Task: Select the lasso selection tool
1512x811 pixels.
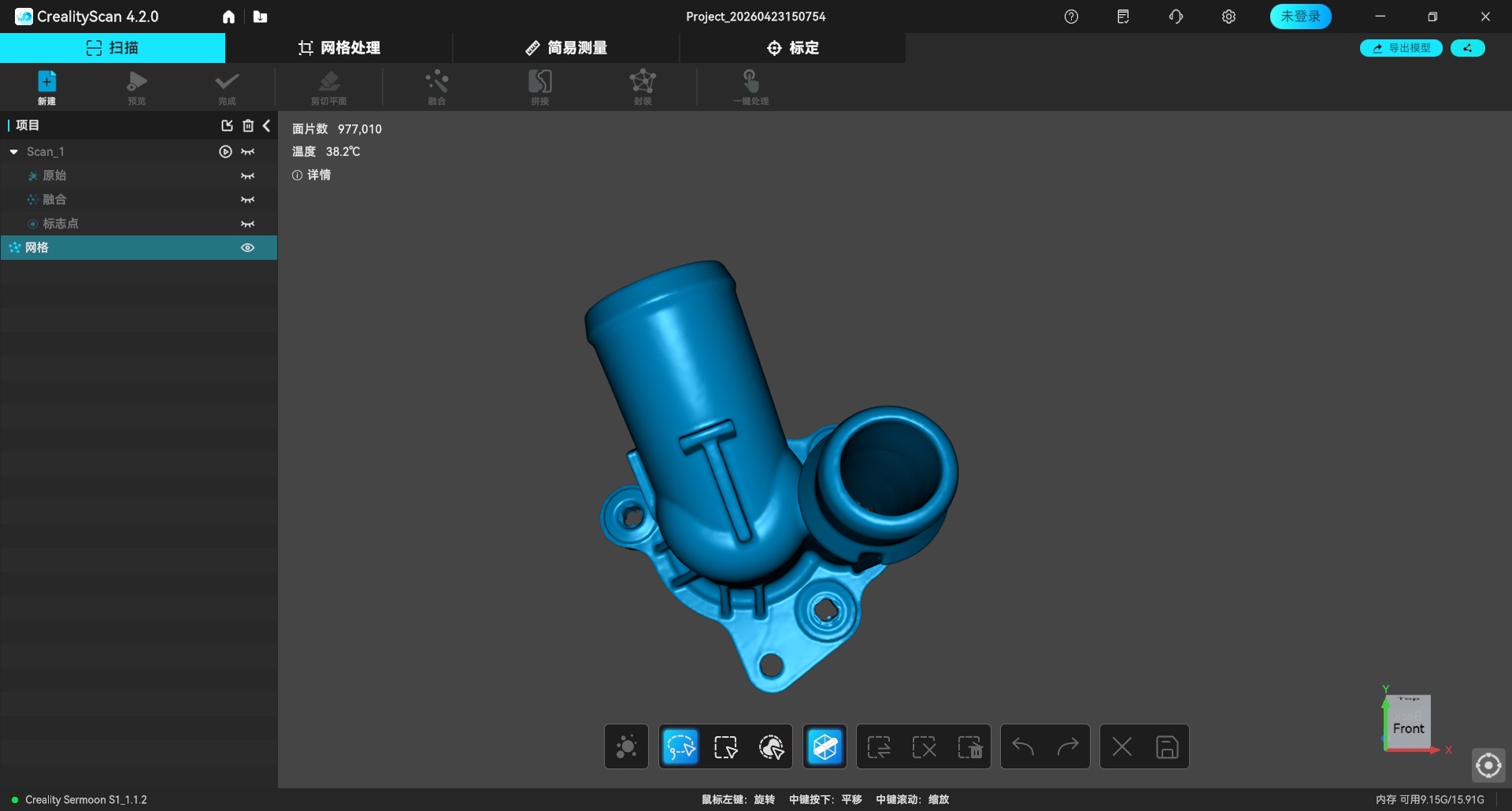Action: 680,746
